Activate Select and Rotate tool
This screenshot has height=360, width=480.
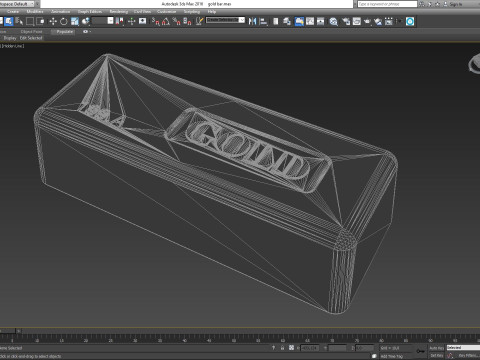click(x=63, y=21)
